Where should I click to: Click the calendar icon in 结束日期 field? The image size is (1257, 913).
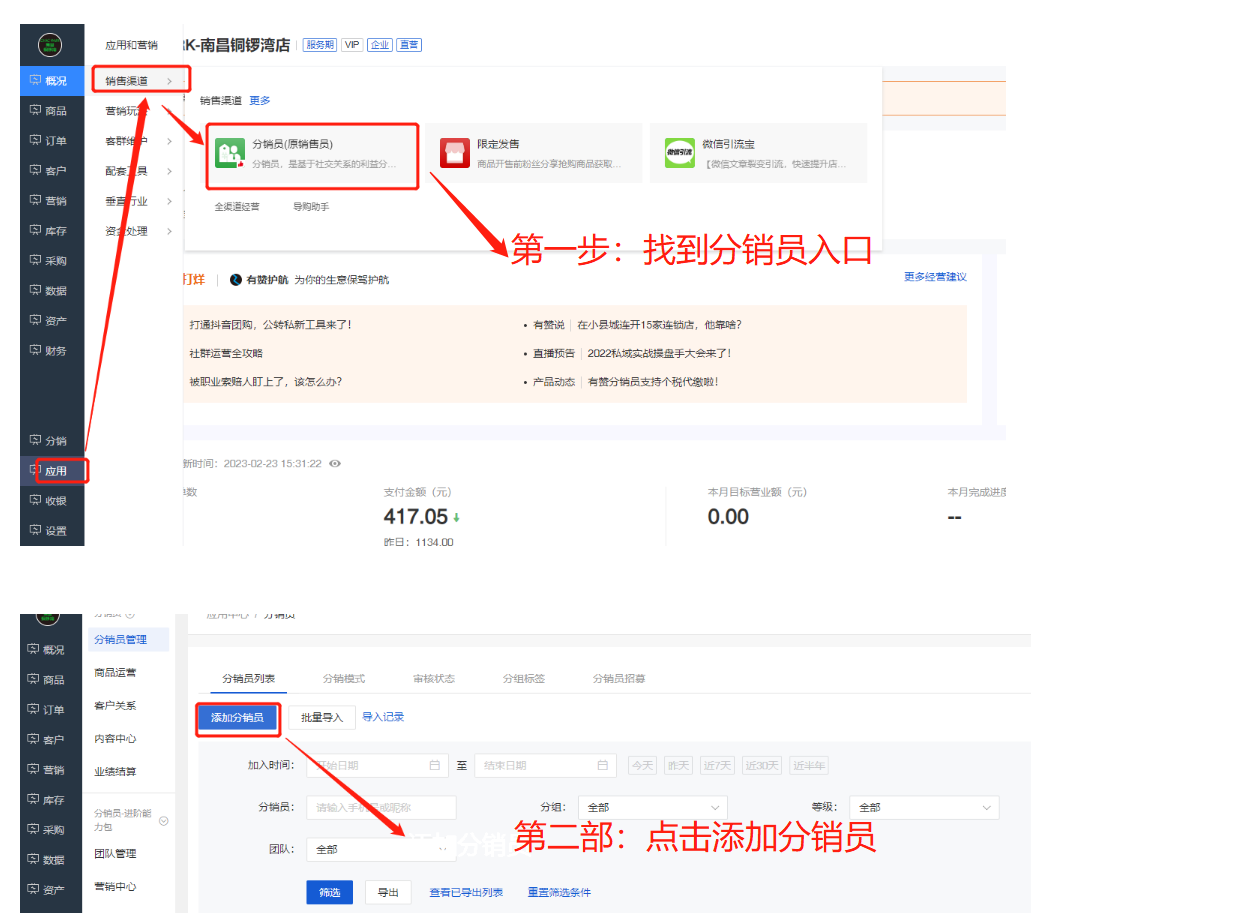coord(602,766)
